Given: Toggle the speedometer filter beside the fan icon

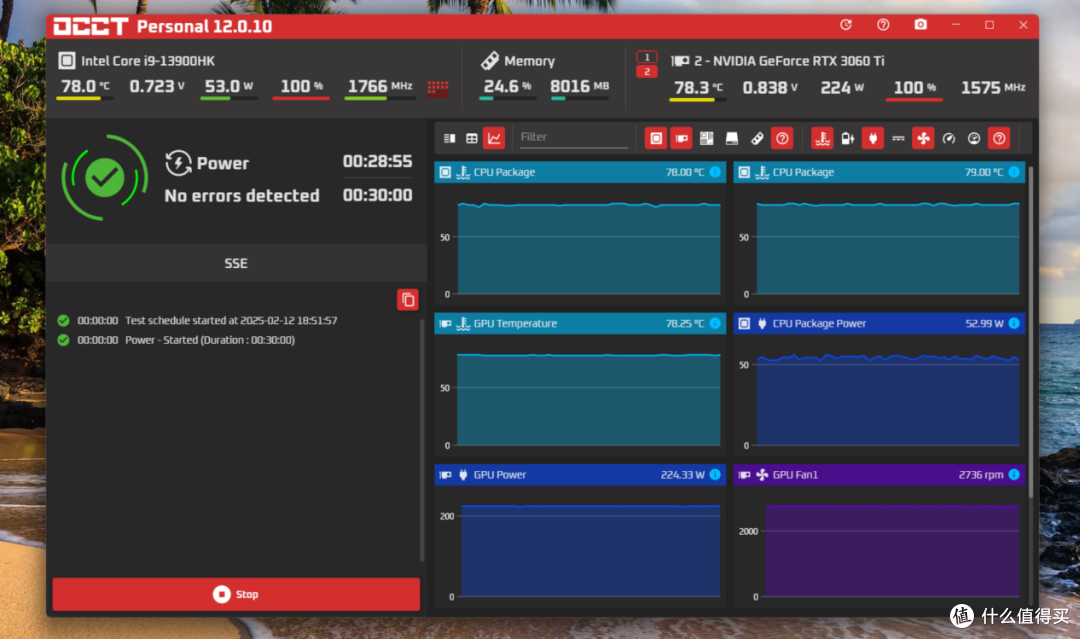Looking at the screenshot, I should pyautogui.click(x=948, y=138).
